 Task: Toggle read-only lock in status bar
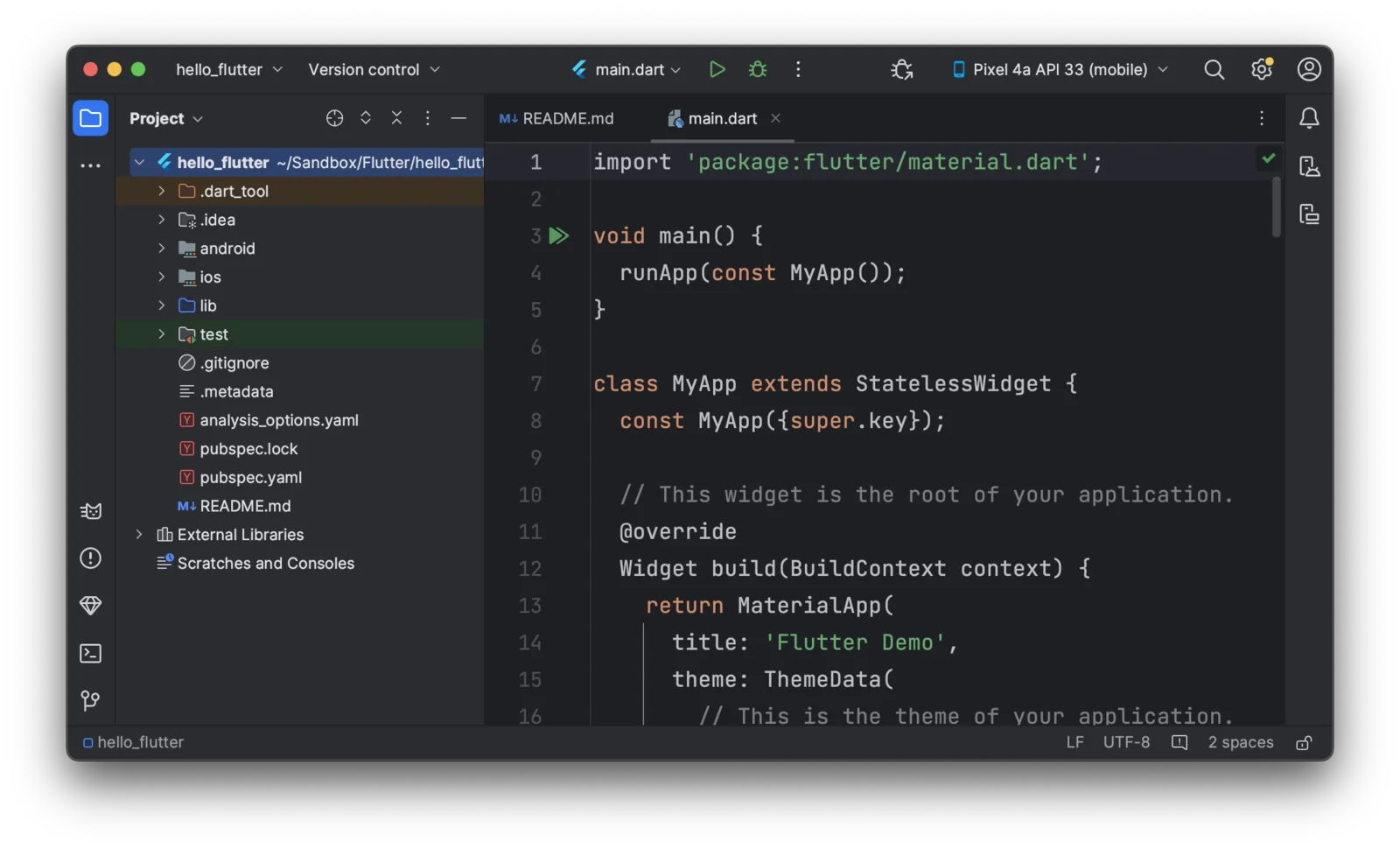(x=1304, y=742)
